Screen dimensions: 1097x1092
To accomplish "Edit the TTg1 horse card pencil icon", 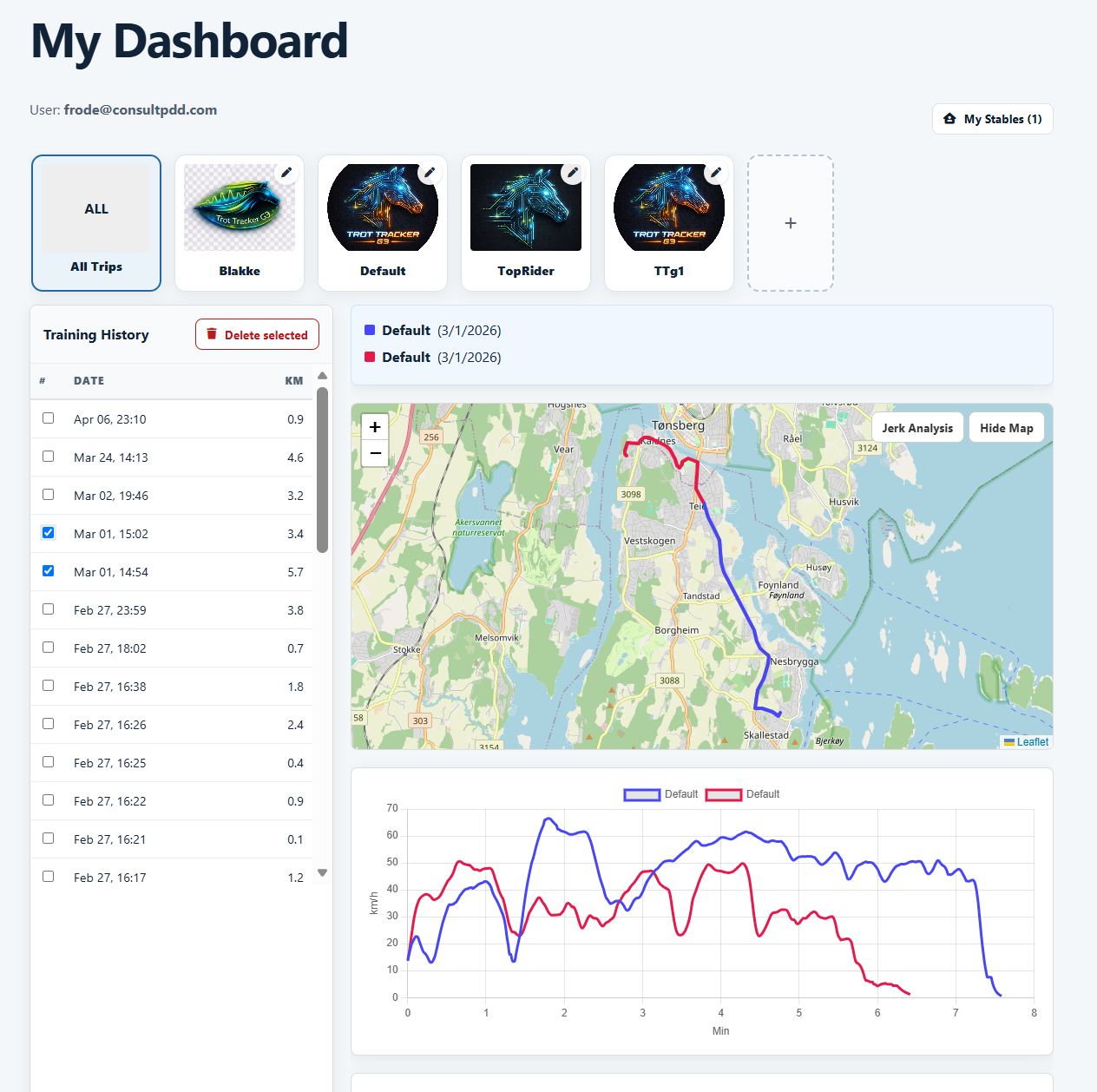I will pyautogui.click(x=716, y=173).
